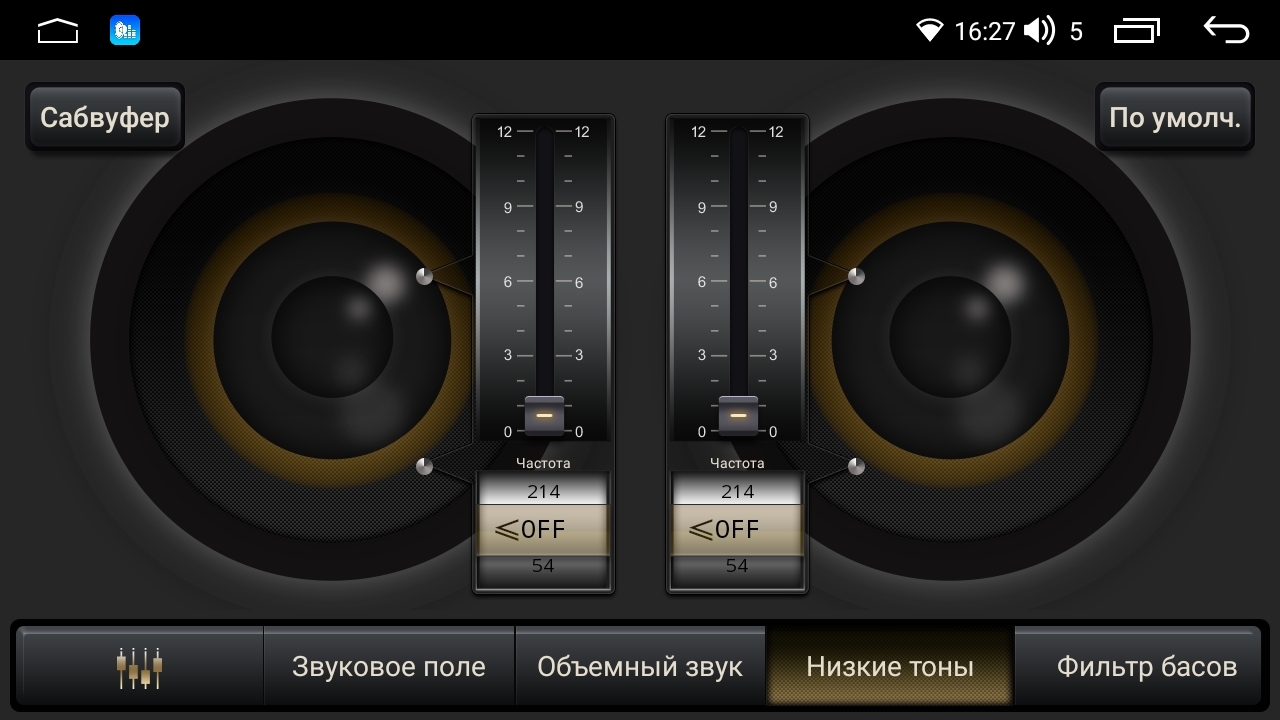Open recent apps overview icon
Viewport: 1280px width, 720px height.
coord(1137,31)
